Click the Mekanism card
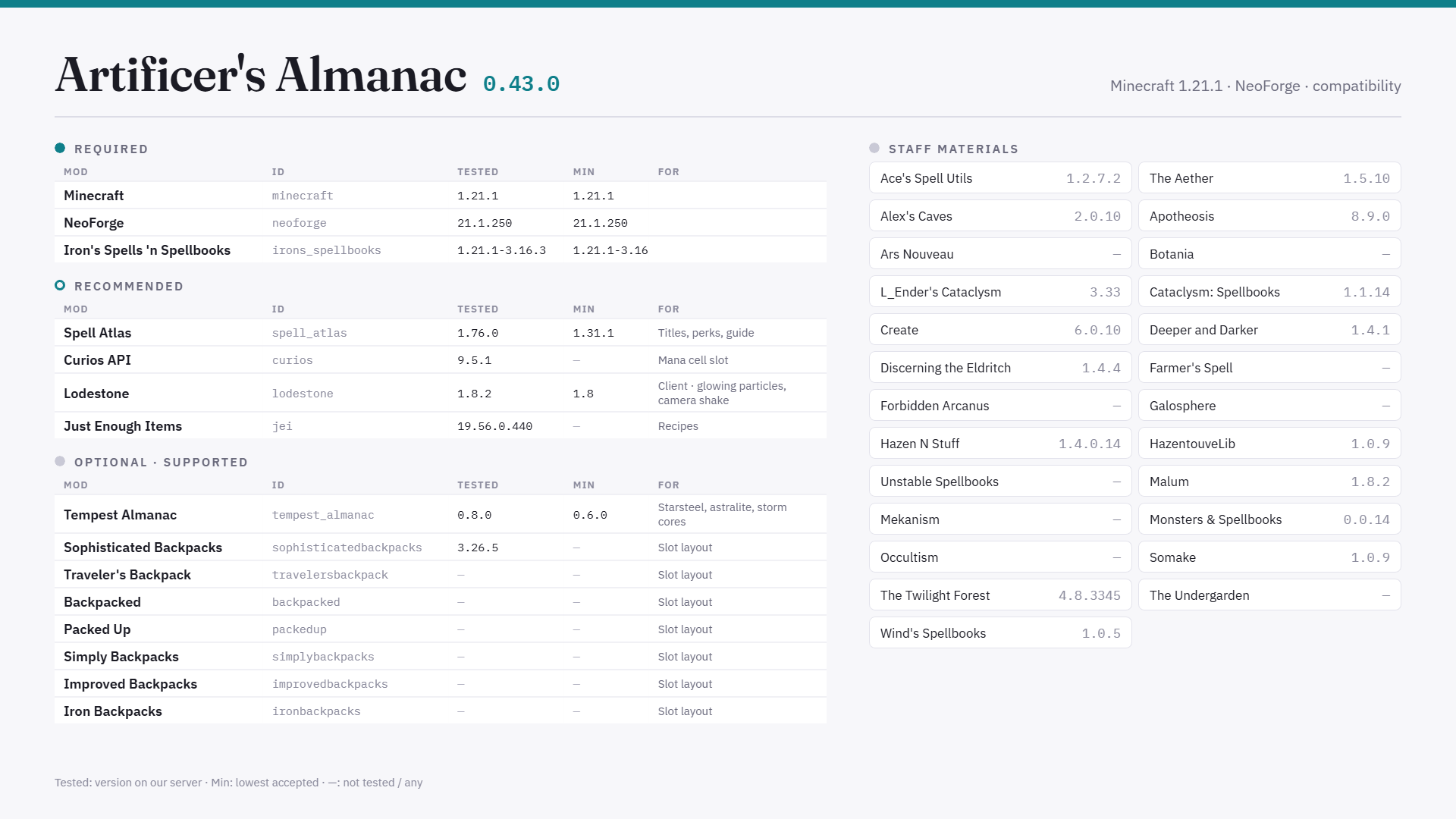 click(1000, 519)
